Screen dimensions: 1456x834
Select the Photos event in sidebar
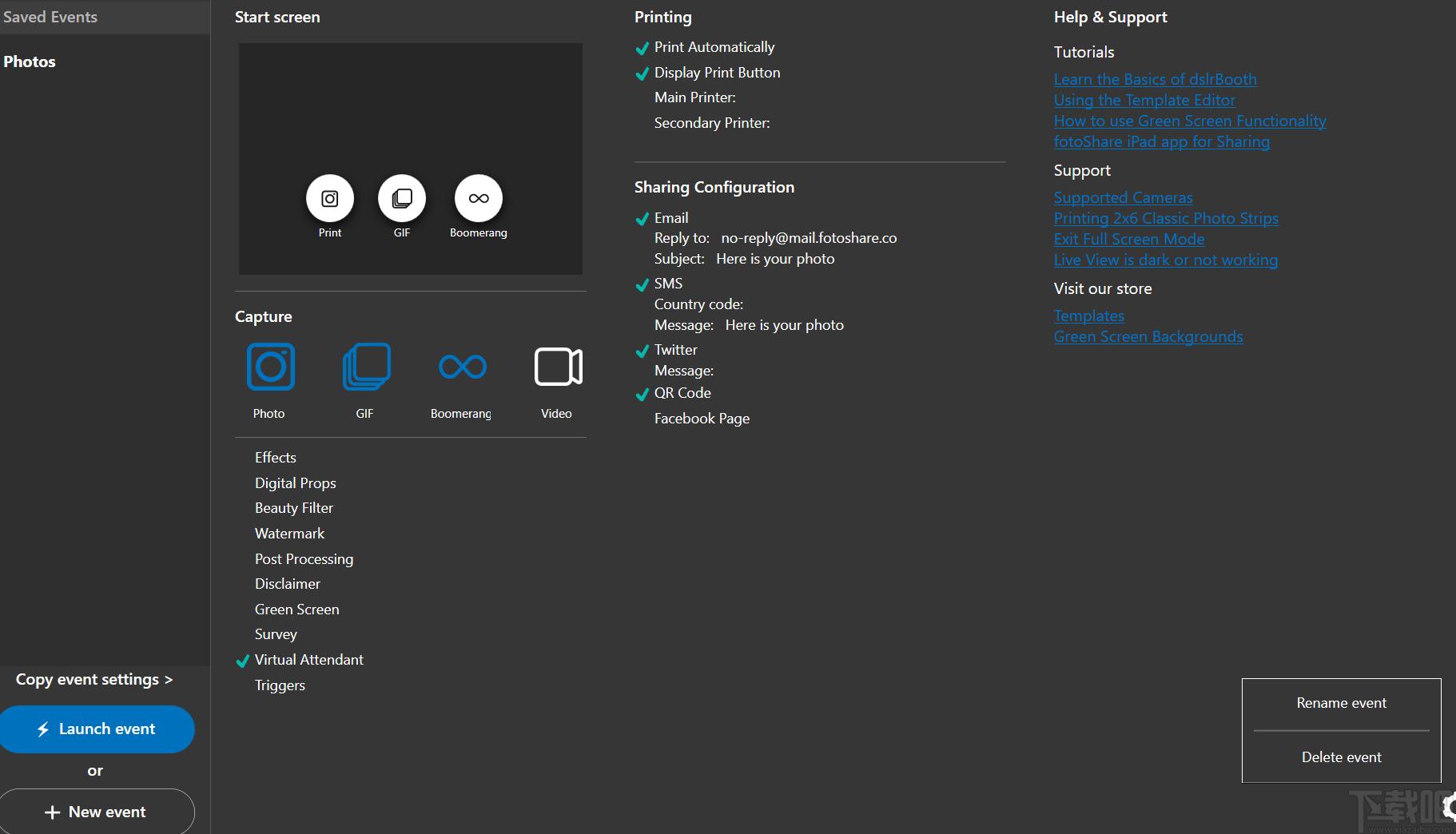pyautogui.click(x=30, y=62)
